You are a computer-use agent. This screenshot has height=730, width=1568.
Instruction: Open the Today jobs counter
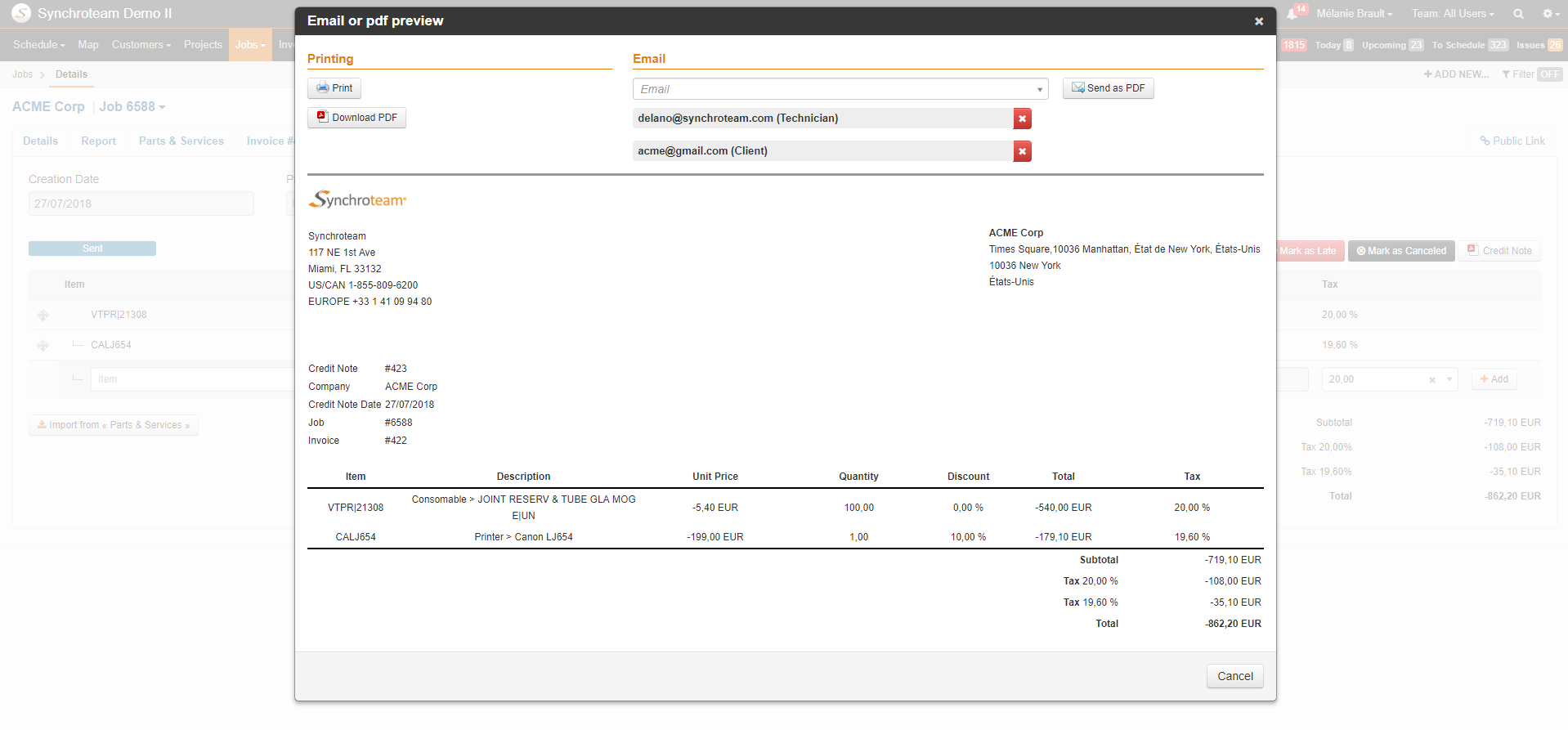[1334, 45]
